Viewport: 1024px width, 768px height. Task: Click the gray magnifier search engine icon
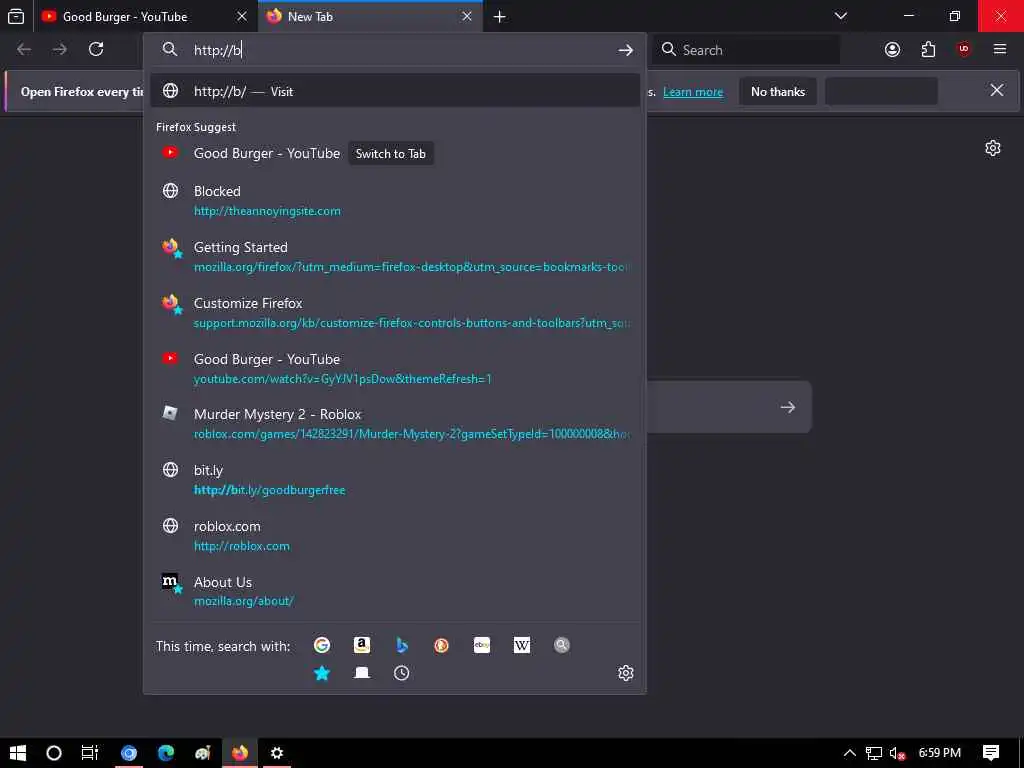(562, 645)
